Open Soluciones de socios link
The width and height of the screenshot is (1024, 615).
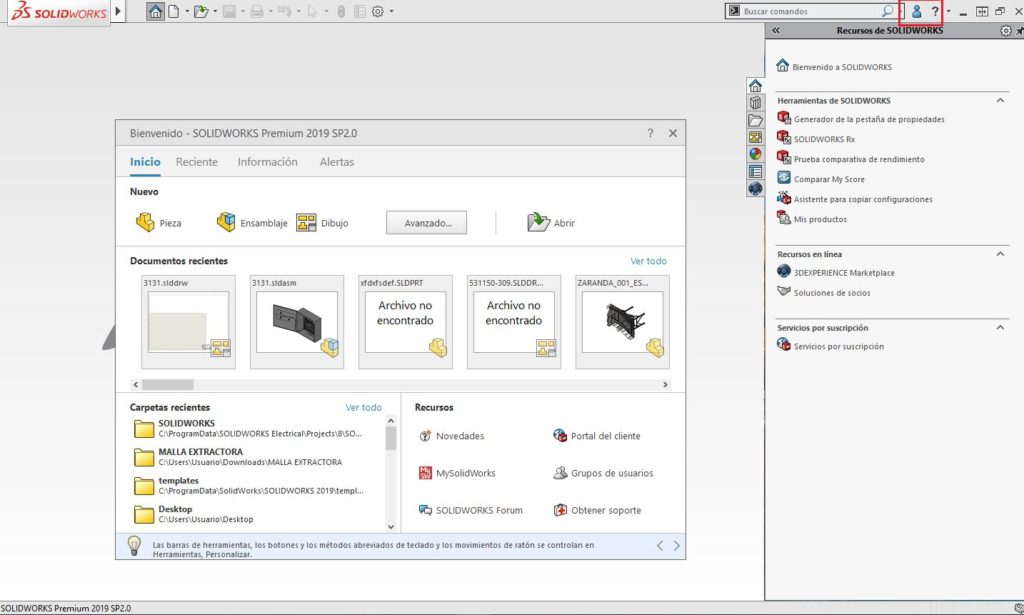tap(831, 292)
